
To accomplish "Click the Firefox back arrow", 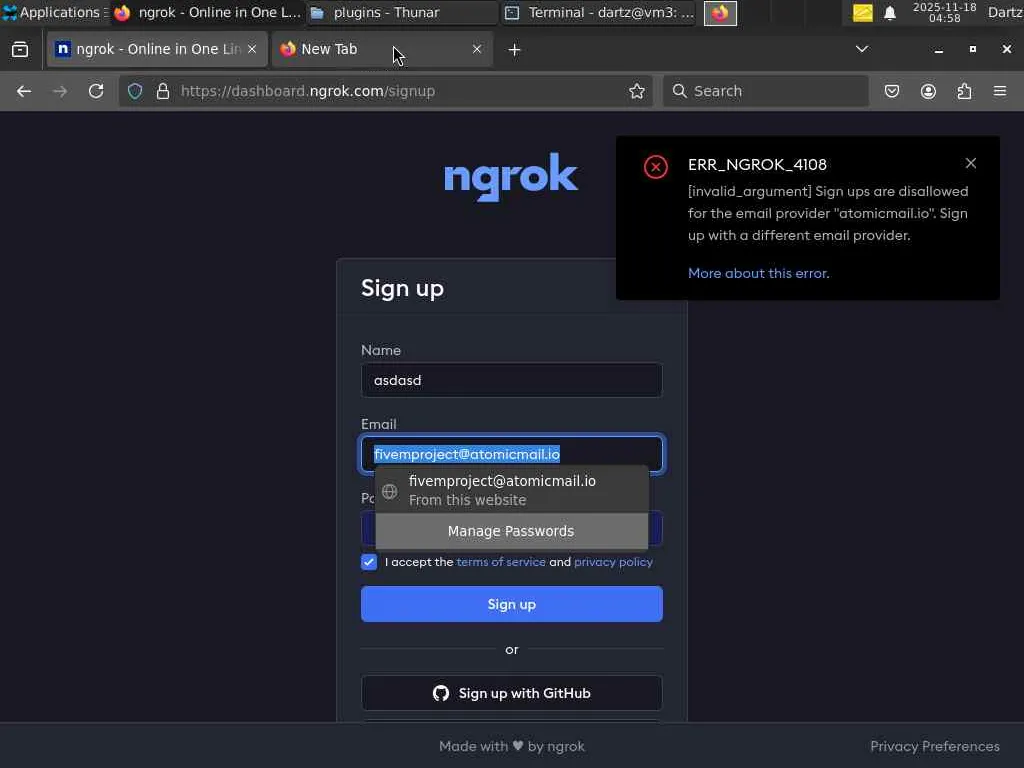I will (x=24, y=91).
